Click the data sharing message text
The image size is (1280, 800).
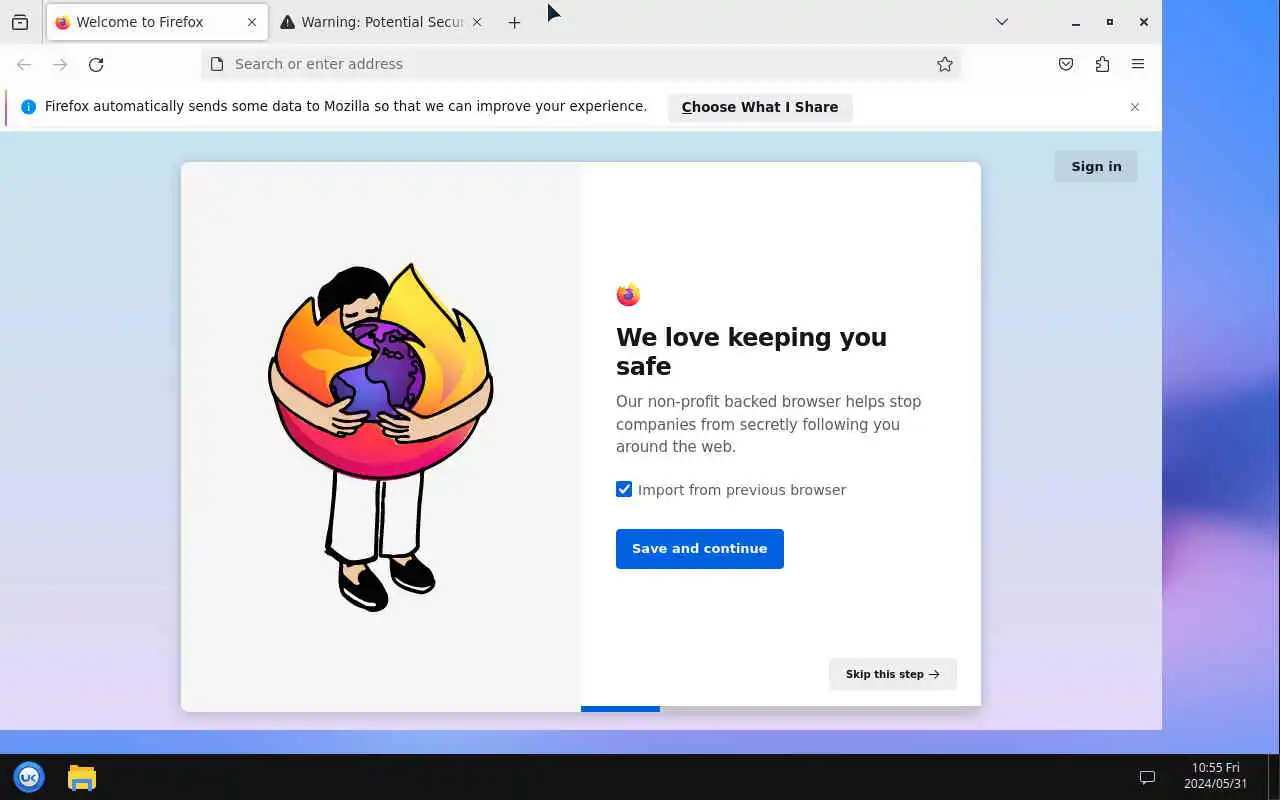tap(346, 106)
